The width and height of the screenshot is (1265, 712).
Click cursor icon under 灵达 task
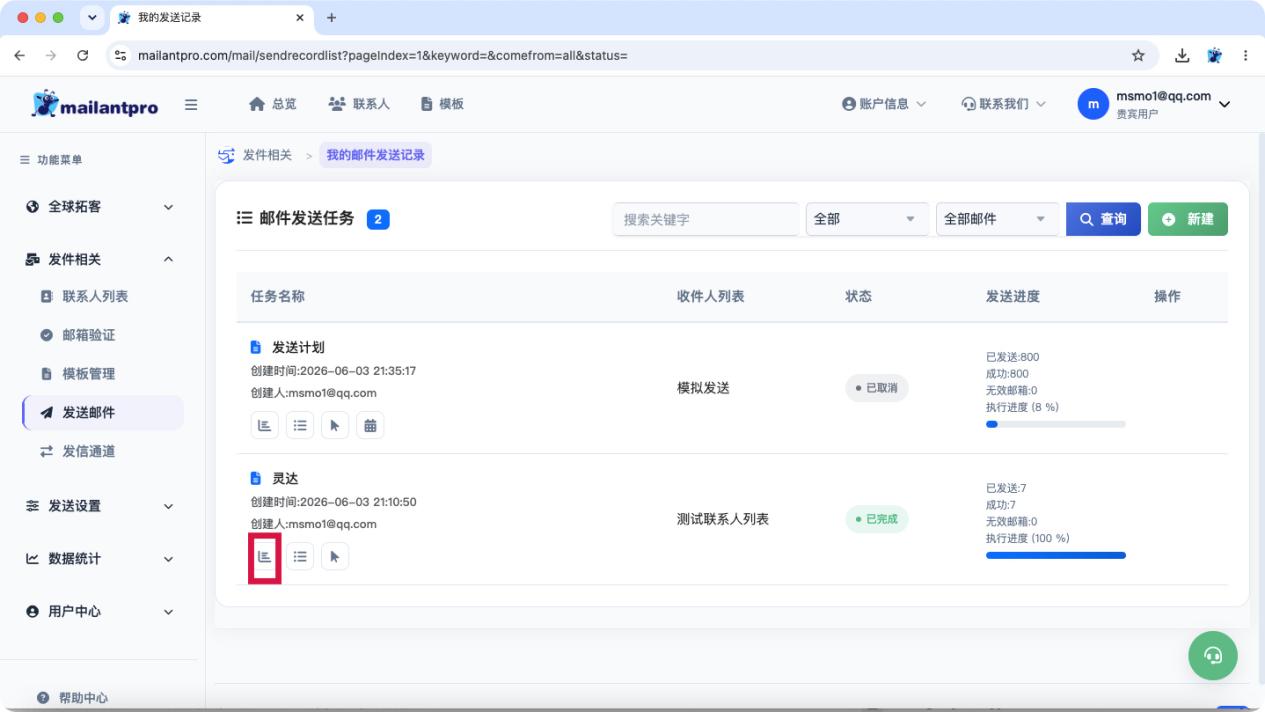click(x=335, y=557)
